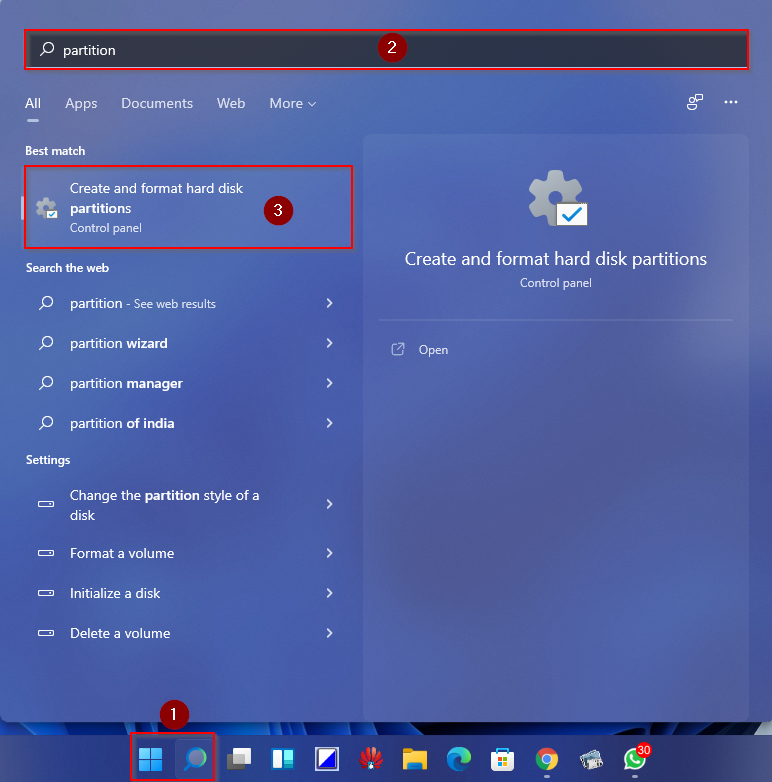The width and height of the screenshot is (772, 782).
Task: Expand the More filter dropdown
Action: pyautogui.click(x=293, y=103)
